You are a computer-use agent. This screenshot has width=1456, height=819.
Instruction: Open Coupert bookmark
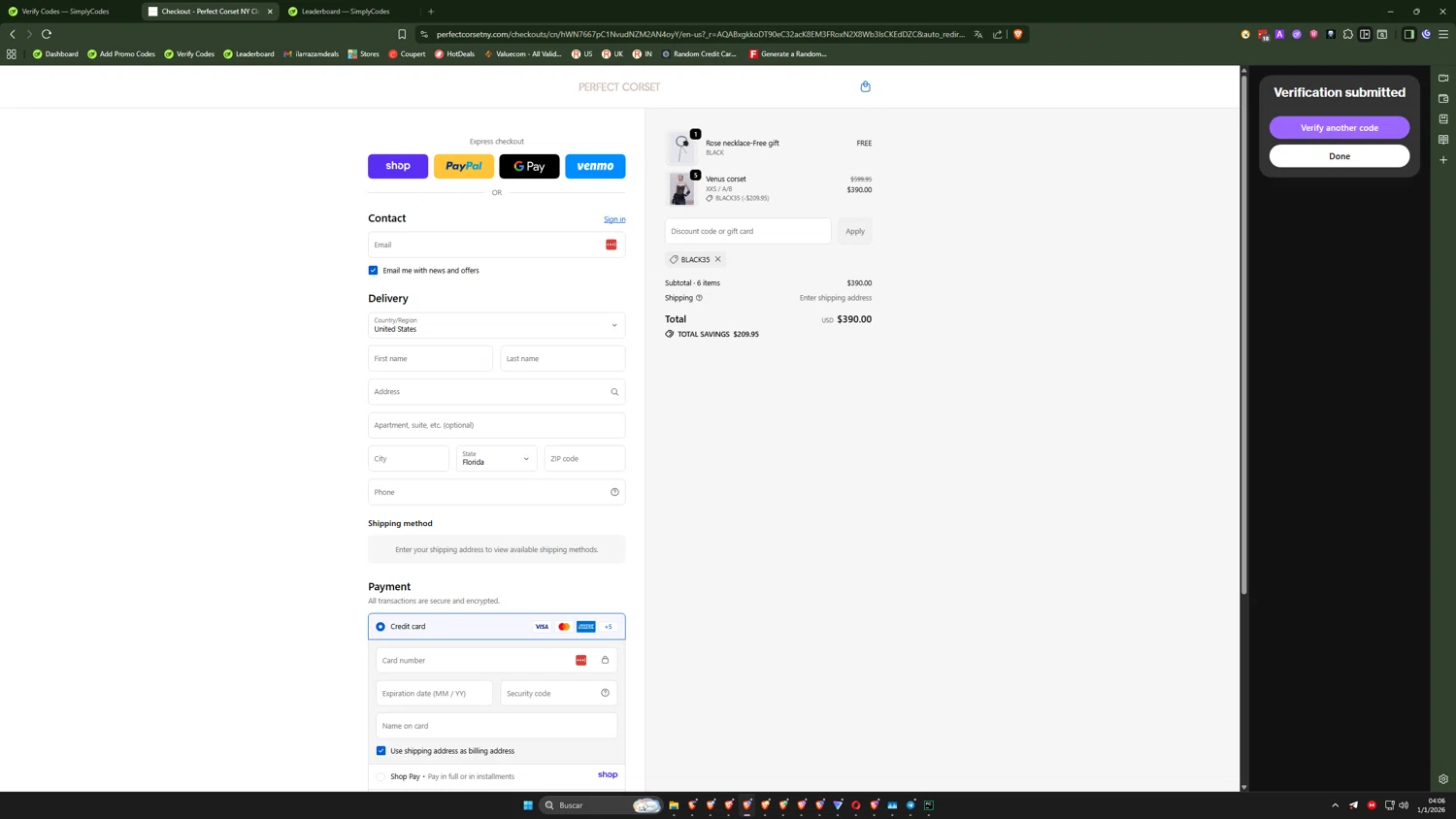tap(407, 54)
